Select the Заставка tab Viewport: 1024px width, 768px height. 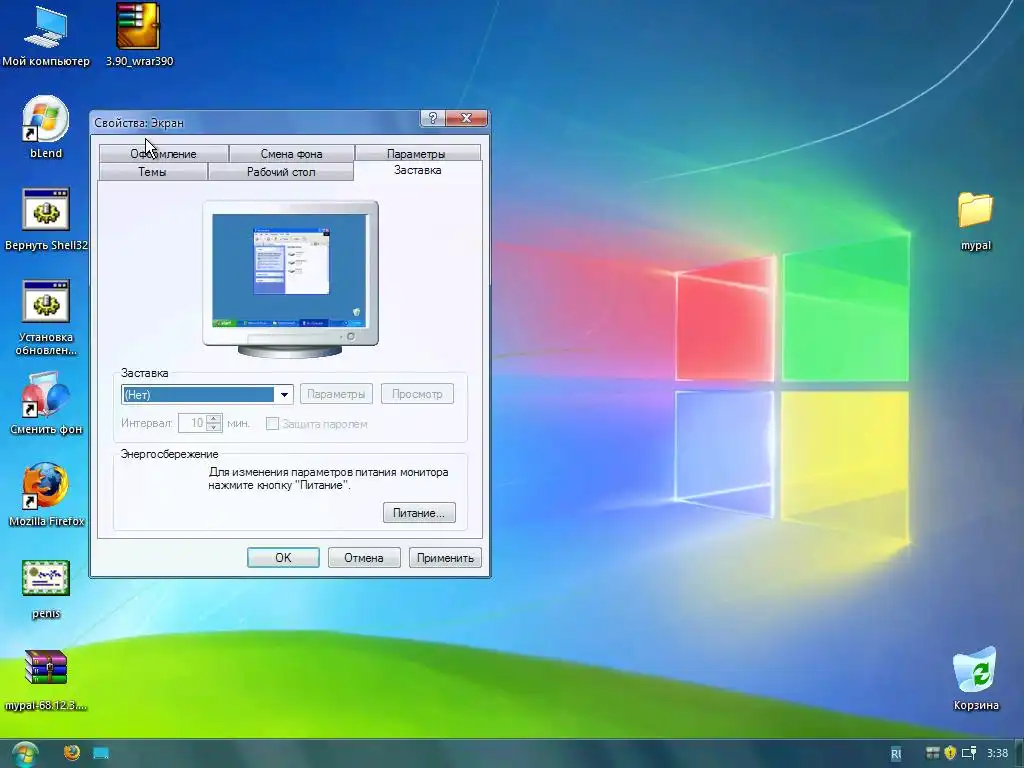pyautogui.click(x=417, y=170)
